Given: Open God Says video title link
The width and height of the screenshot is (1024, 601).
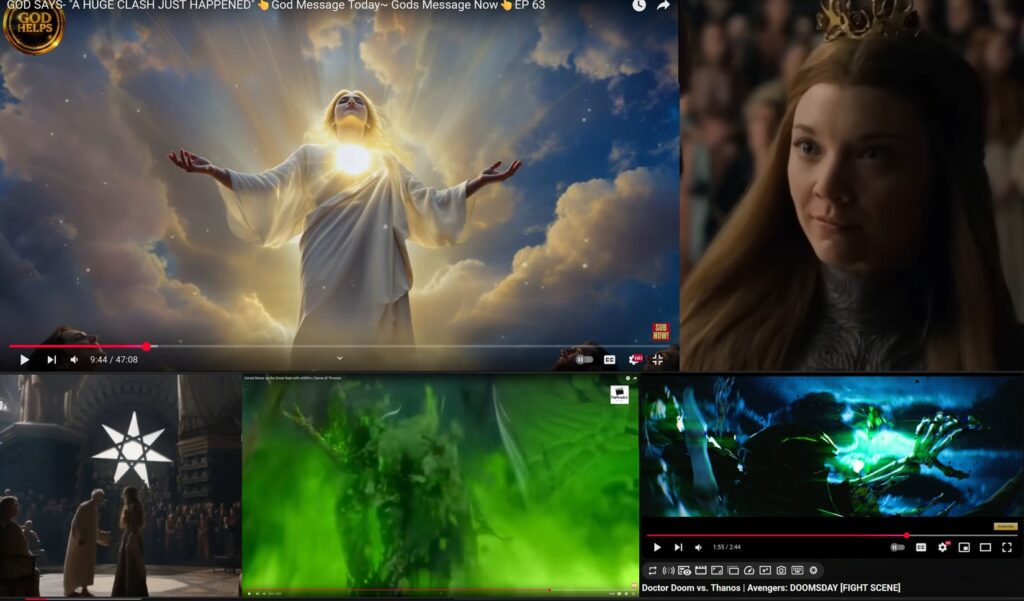Looking at the screenshot, I should pos(275,5).
